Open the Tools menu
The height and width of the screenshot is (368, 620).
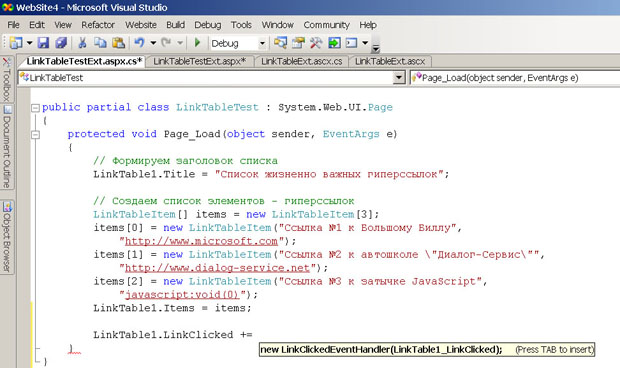pyautogui.click(x=241, y=25)
